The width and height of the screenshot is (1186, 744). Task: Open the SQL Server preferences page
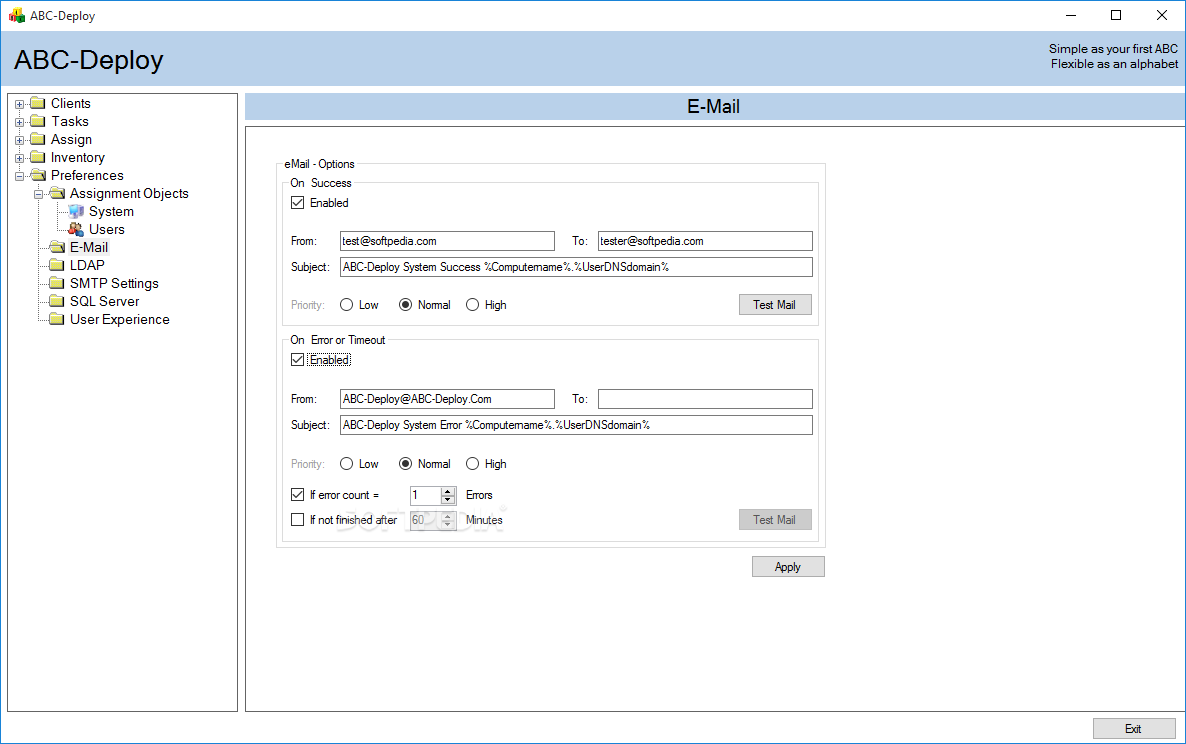click(x=104, y=302)
